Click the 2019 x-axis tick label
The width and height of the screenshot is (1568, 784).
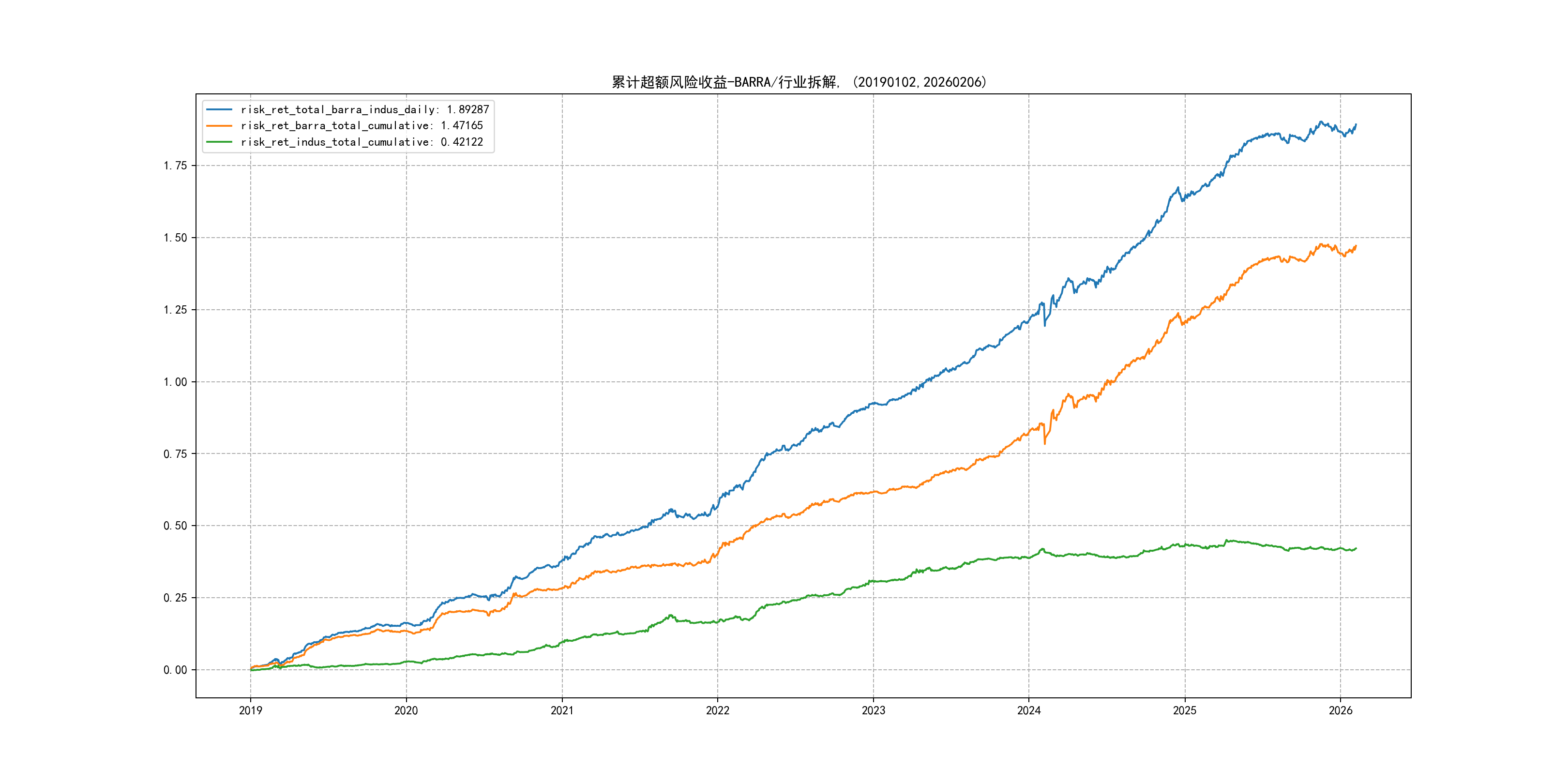[250, 710]
